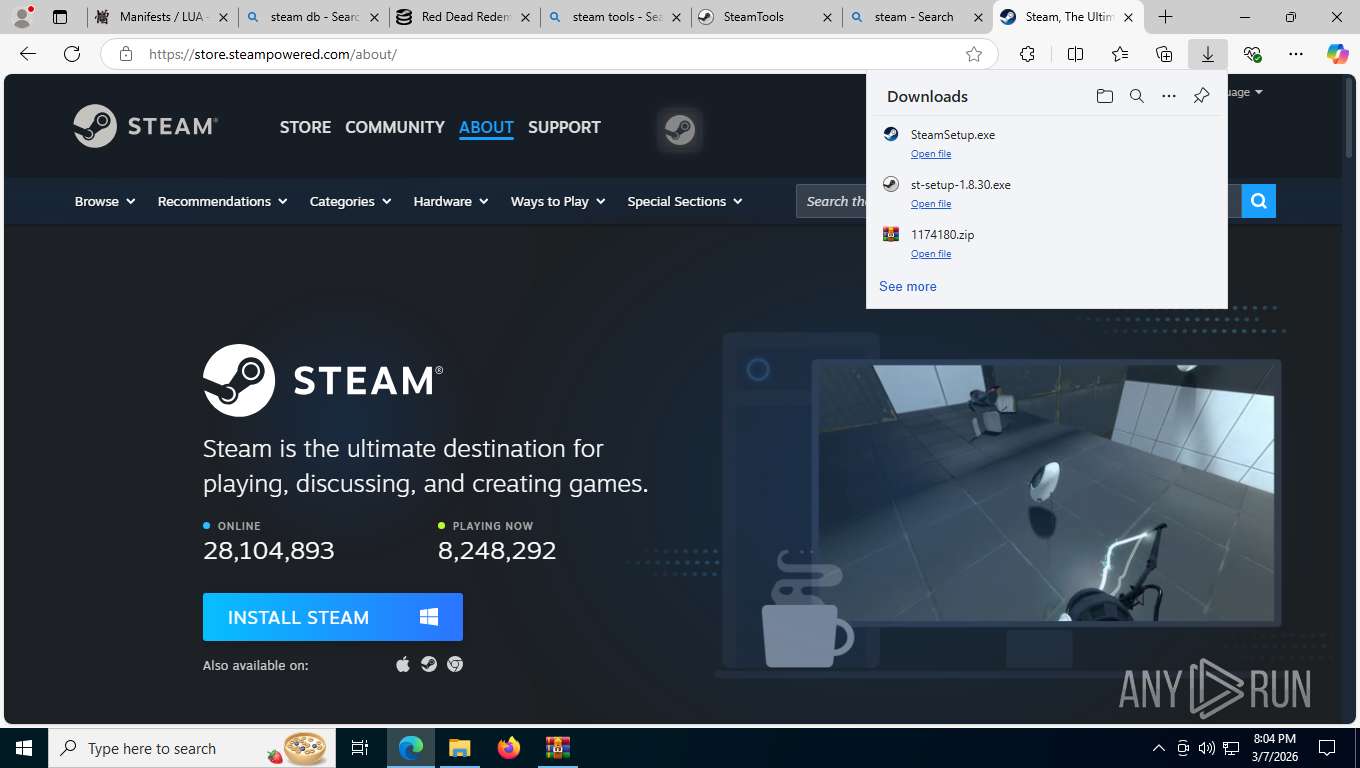Expand the Recommendations dropdown
The width and height of the screenshot is (1360, 768).
222,201
